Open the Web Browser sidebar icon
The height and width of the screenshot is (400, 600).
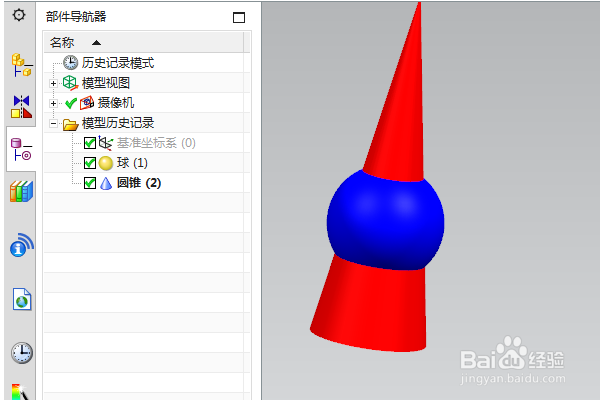22,299
